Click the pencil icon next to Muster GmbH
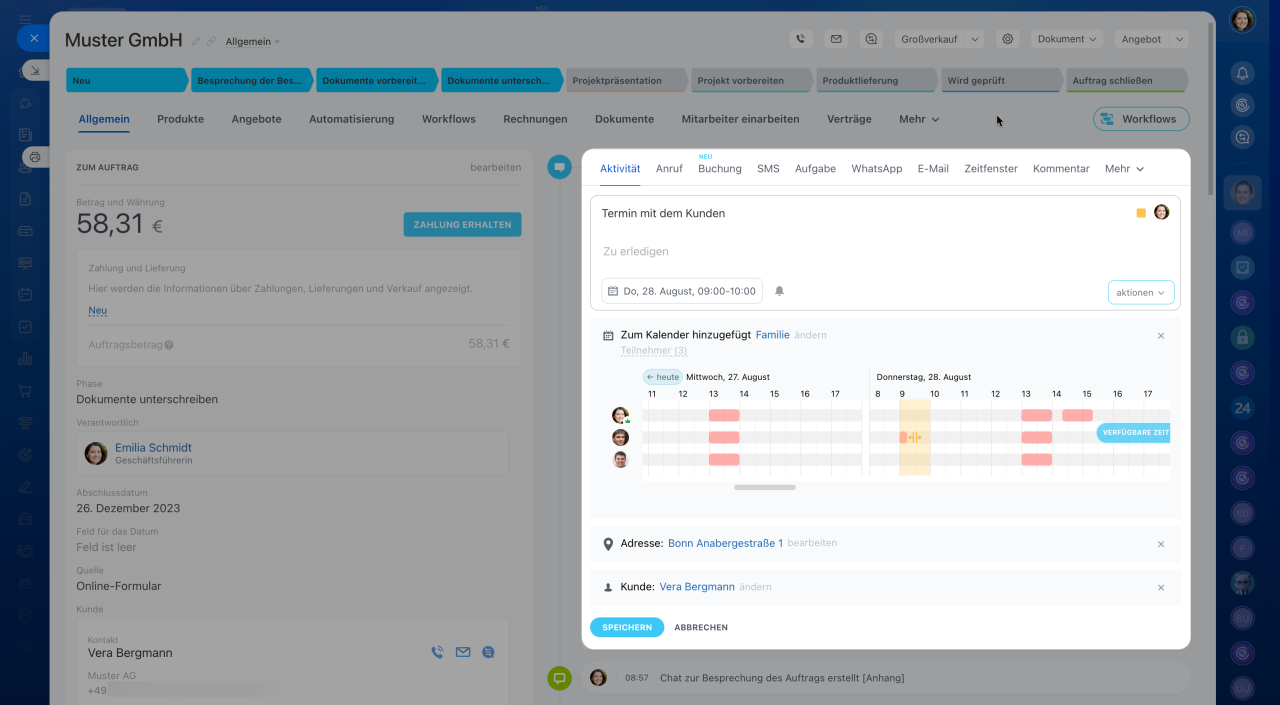Image resolution: width=1280 pixels, height=705 pixels. point(196,42)
